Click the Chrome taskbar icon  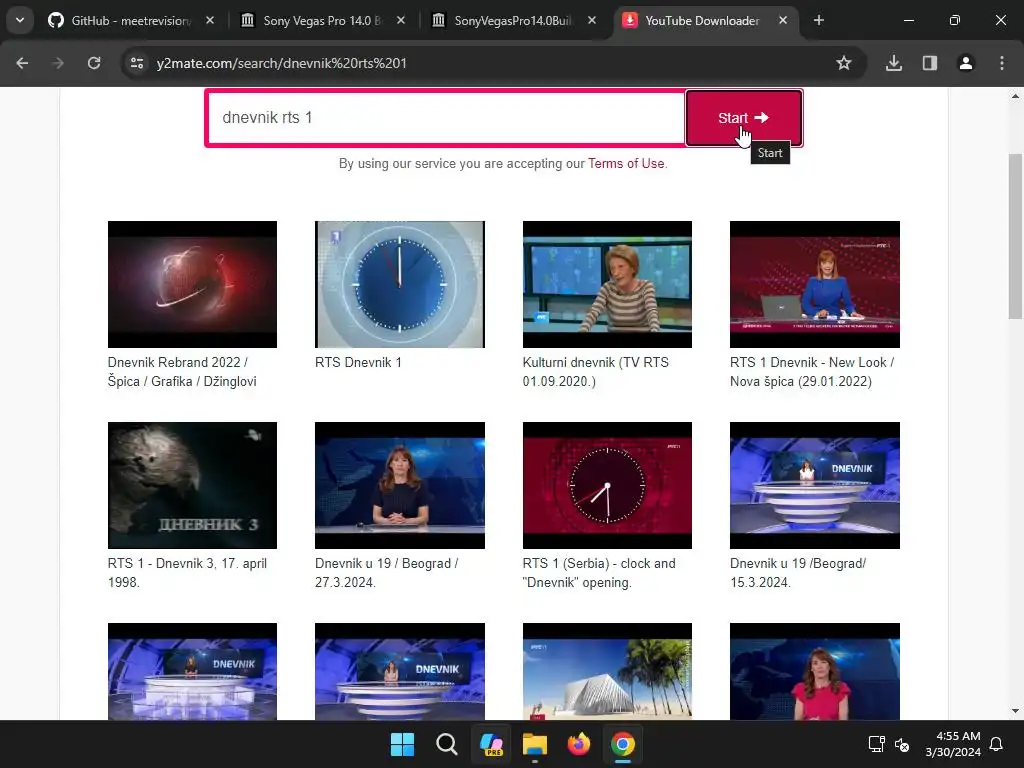point(623,744)
